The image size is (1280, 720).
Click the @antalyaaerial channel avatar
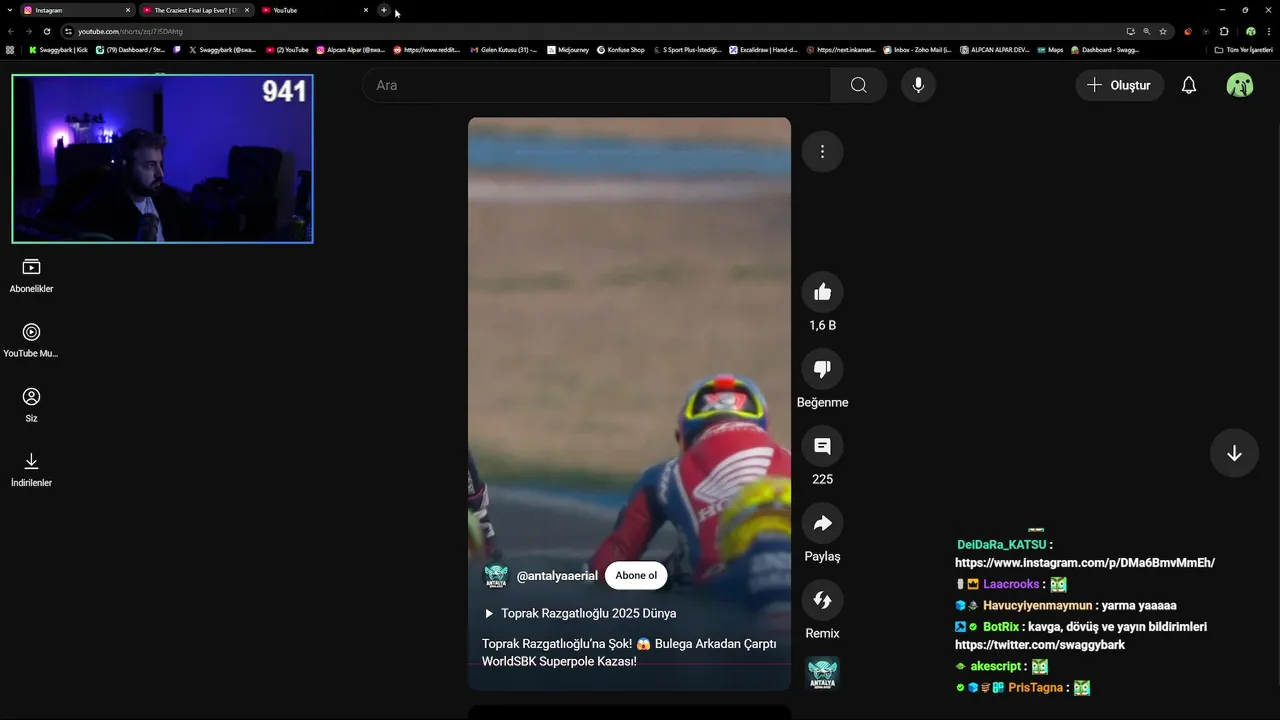click(x=496, y=576)
